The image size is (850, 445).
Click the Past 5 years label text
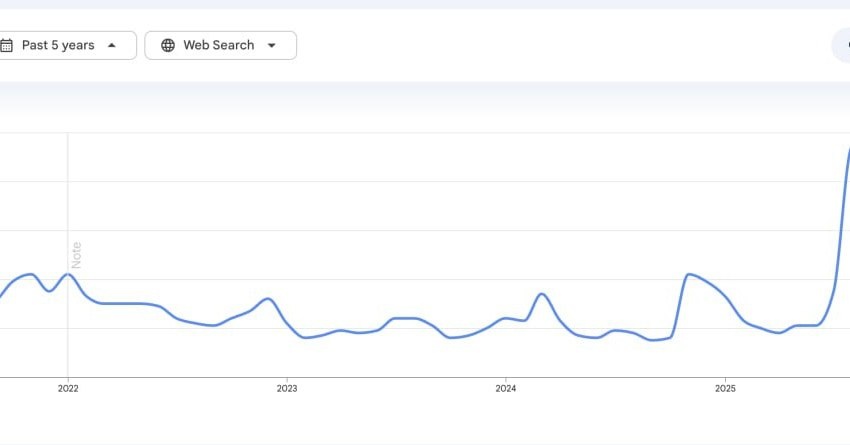[58, 45]
